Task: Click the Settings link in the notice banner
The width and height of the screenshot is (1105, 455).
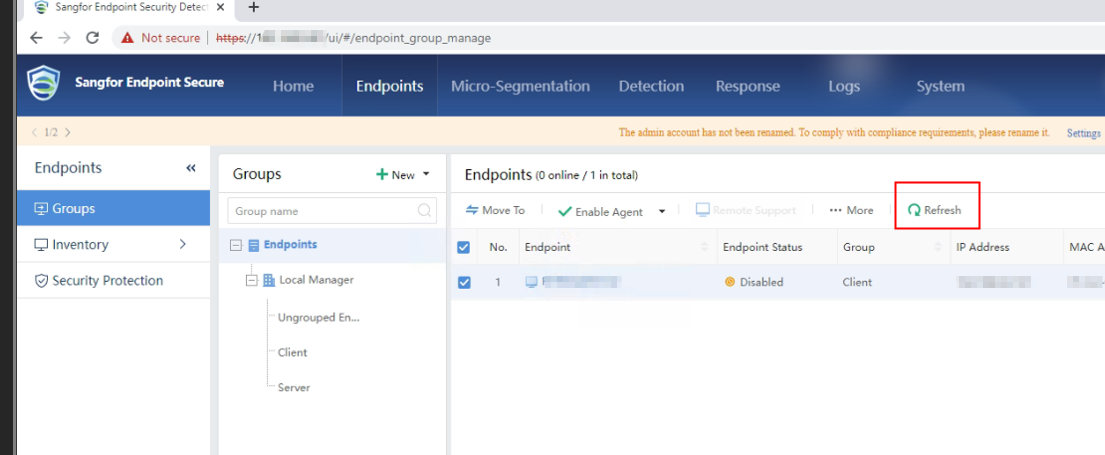Action: click(x=1083, y=133)
